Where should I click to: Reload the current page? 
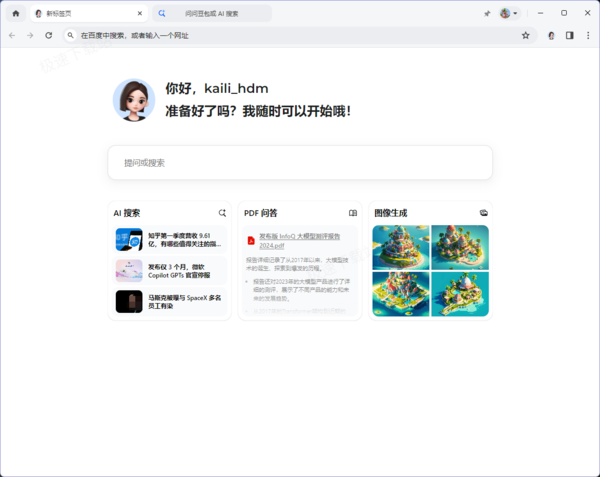49,36
